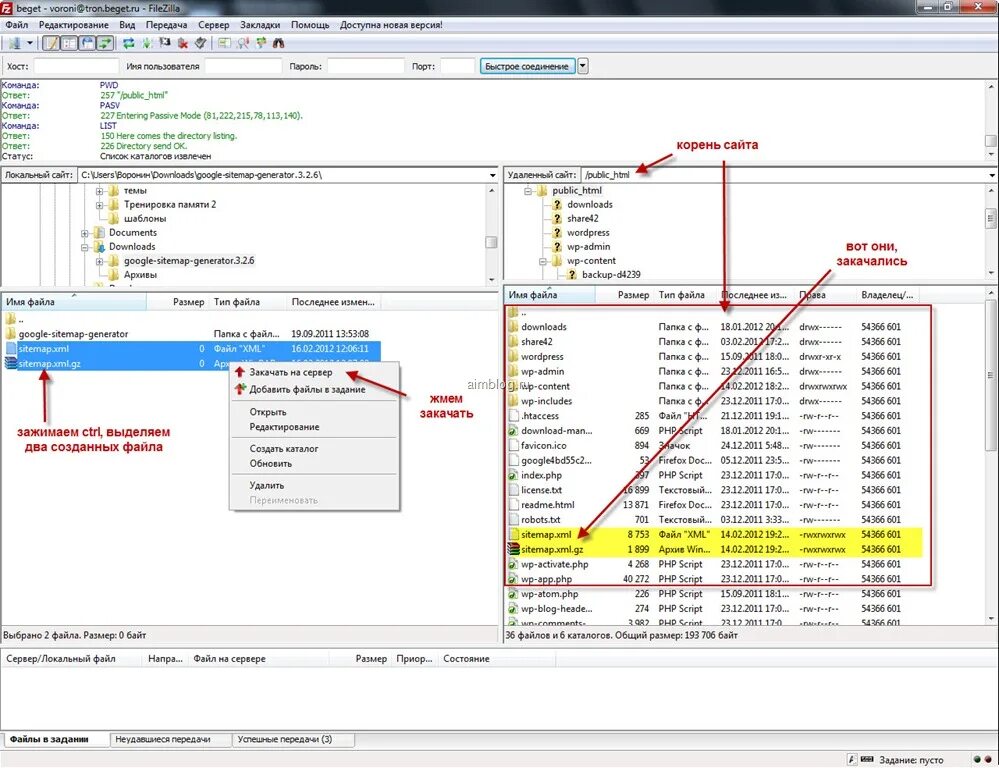Click the binoculars file search icon

(278, 43)
